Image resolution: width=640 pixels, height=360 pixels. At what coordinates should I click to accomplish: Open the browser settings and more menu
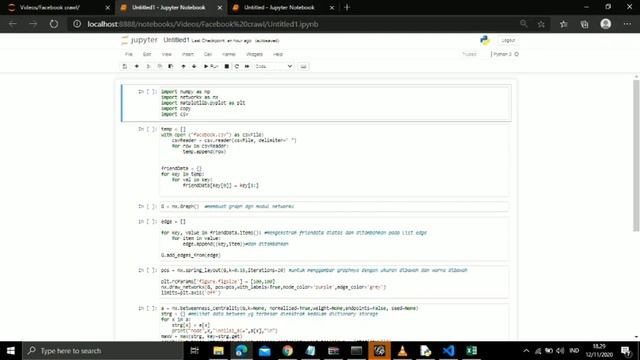[627, 24]
